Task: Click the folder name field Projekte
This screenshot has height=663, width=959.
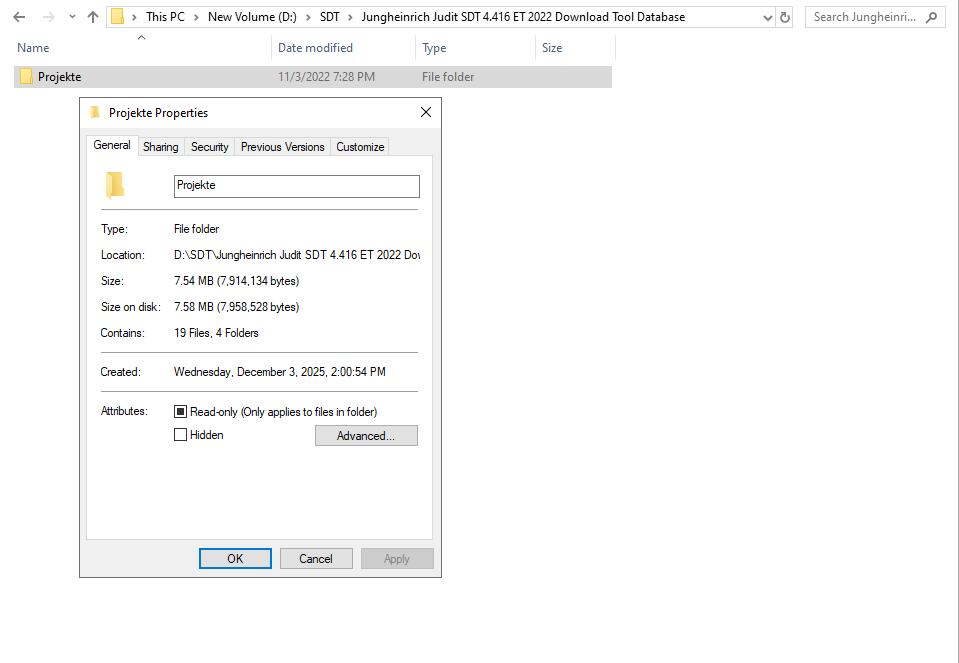Action: tap(297, 186)
